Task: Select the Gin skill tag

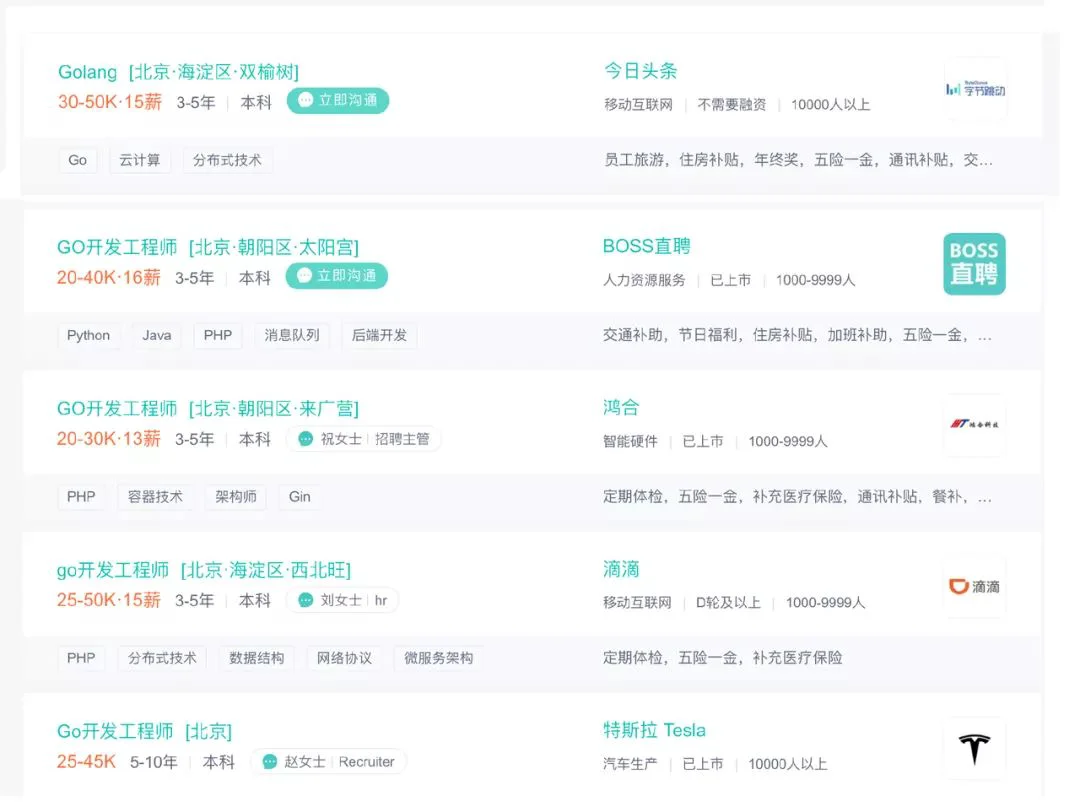Action: (x=299, y=497)
